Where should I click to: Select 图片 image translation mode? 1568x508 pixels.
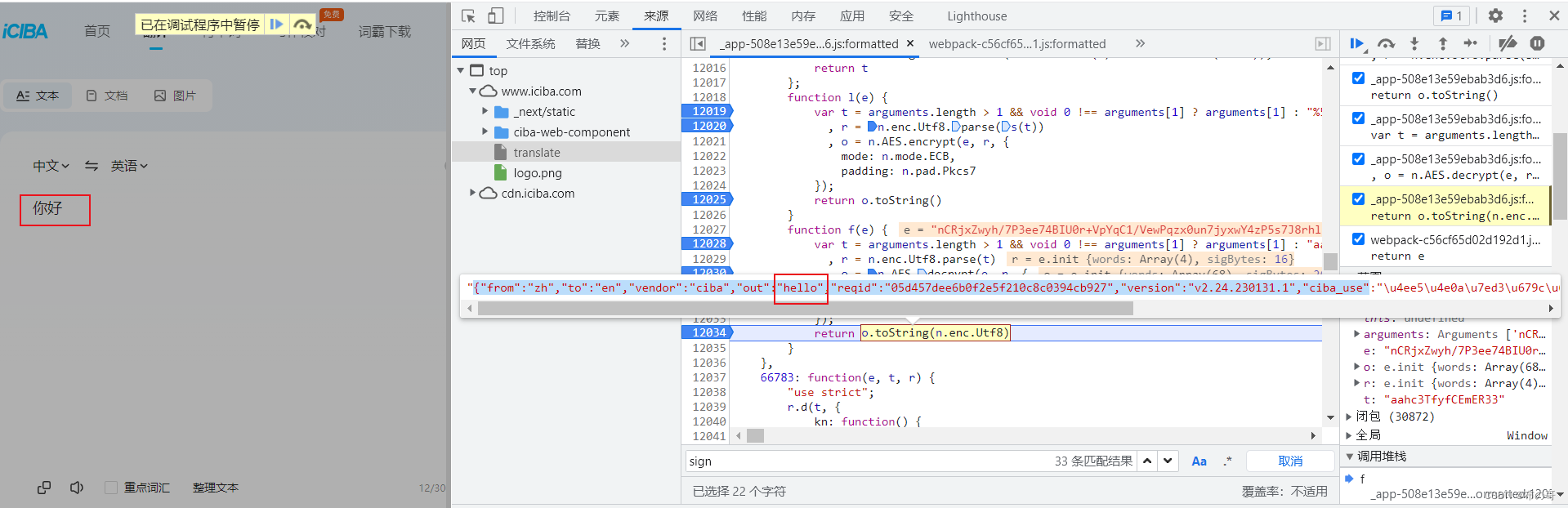click(x=176, y=96)
